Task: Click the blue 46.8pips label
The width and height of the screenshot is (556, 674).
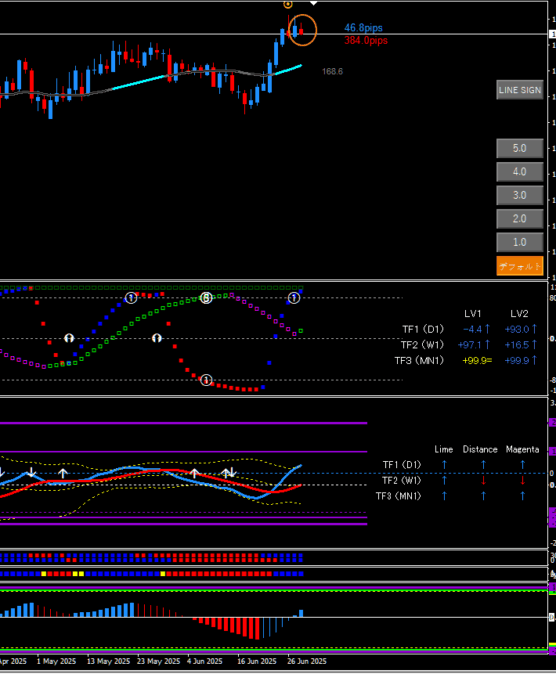Action: point(363,28)
